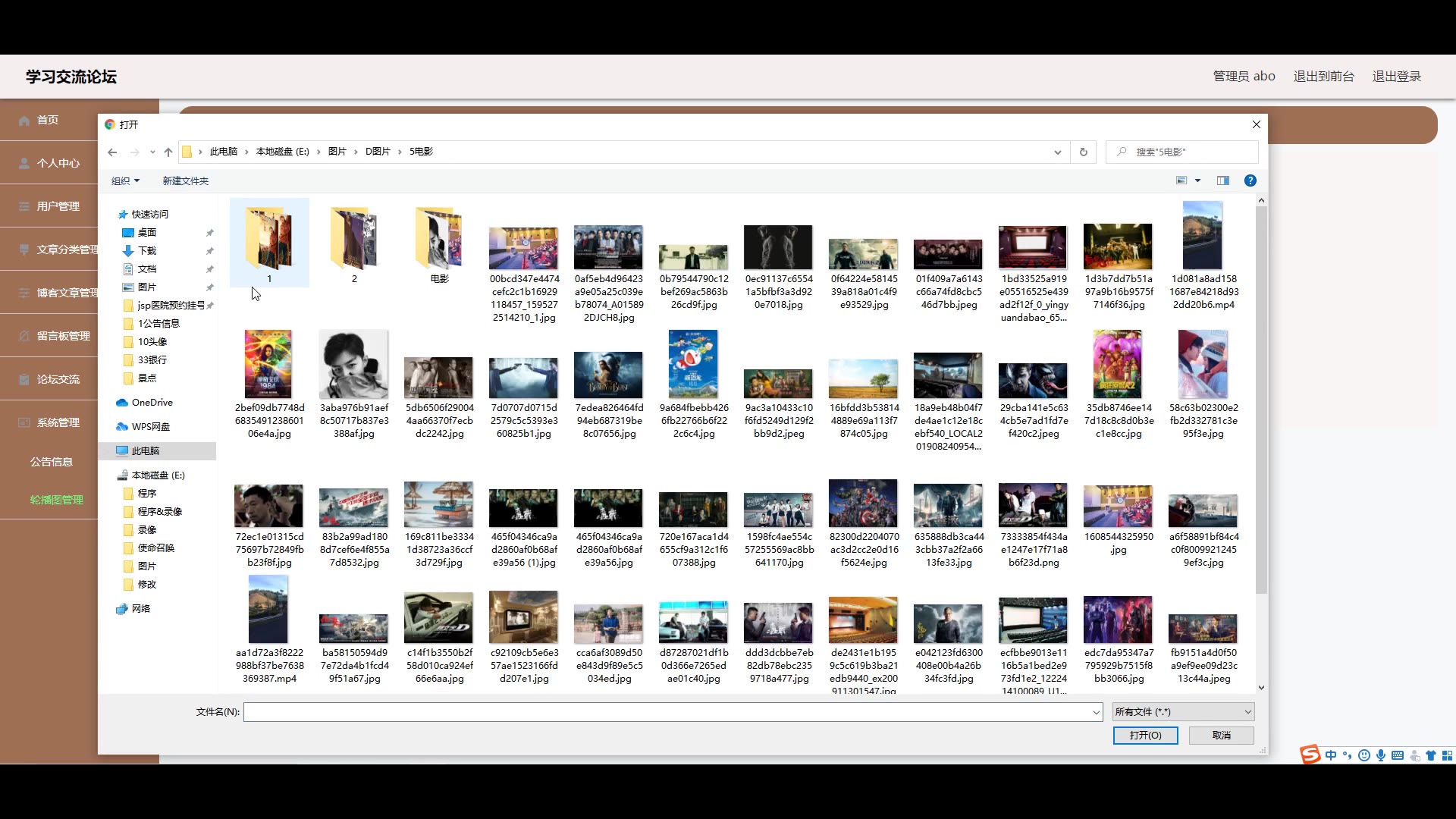Open 用户管理 in forum sidebar

point(58,206)
